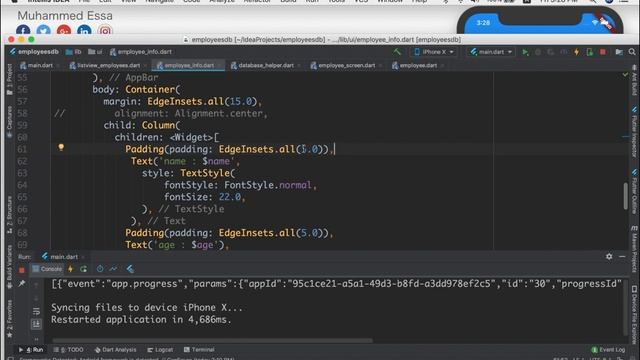Click console text "Restarted application in 4,686ms."
The width and height of the screenshot is (640, 360).
tap(141, 320)
